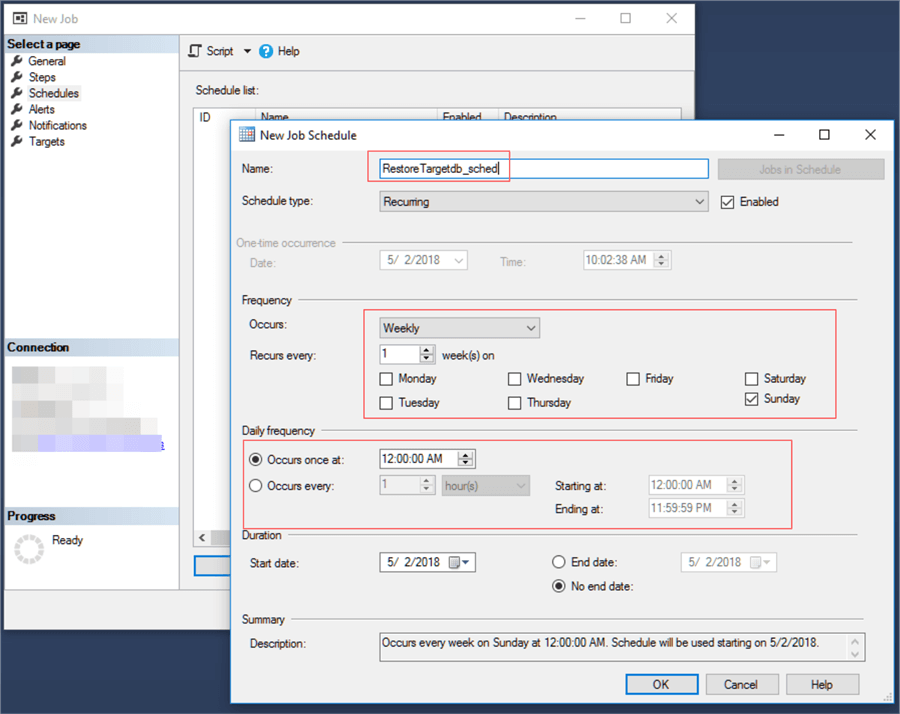This screenshot has height=714, width=900.
Task: Click OK to save the schedule
Action: (x=661, y=684)
